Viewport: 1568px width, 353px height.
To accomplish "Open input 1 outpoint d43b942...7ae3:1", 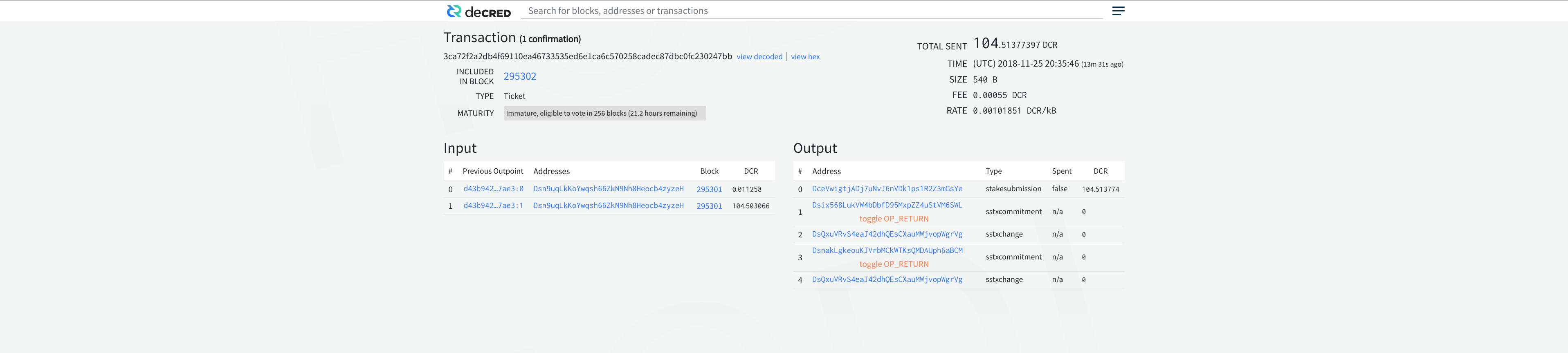I will (x=493, y=206).
